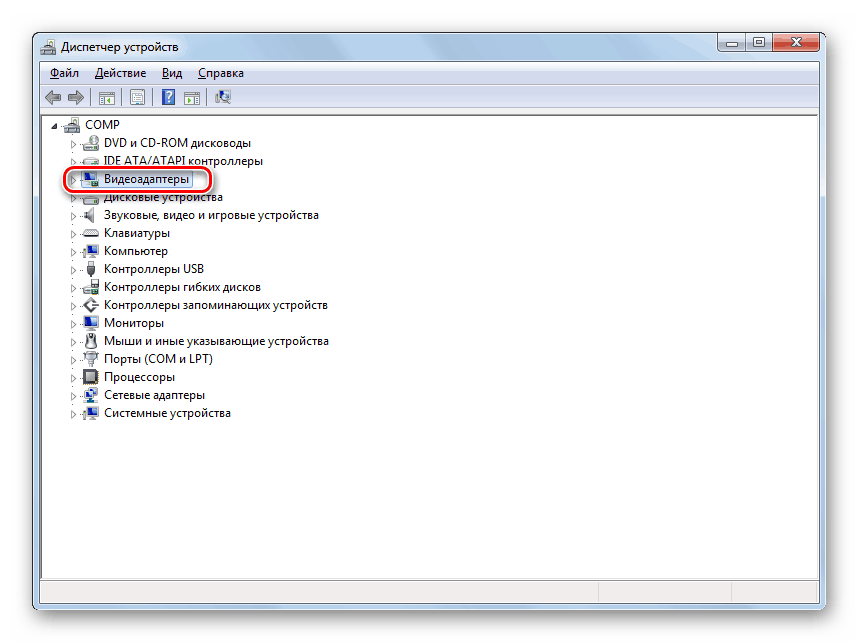
Task: Toggle the action pane toolbar icon
Action: point(192,98)
